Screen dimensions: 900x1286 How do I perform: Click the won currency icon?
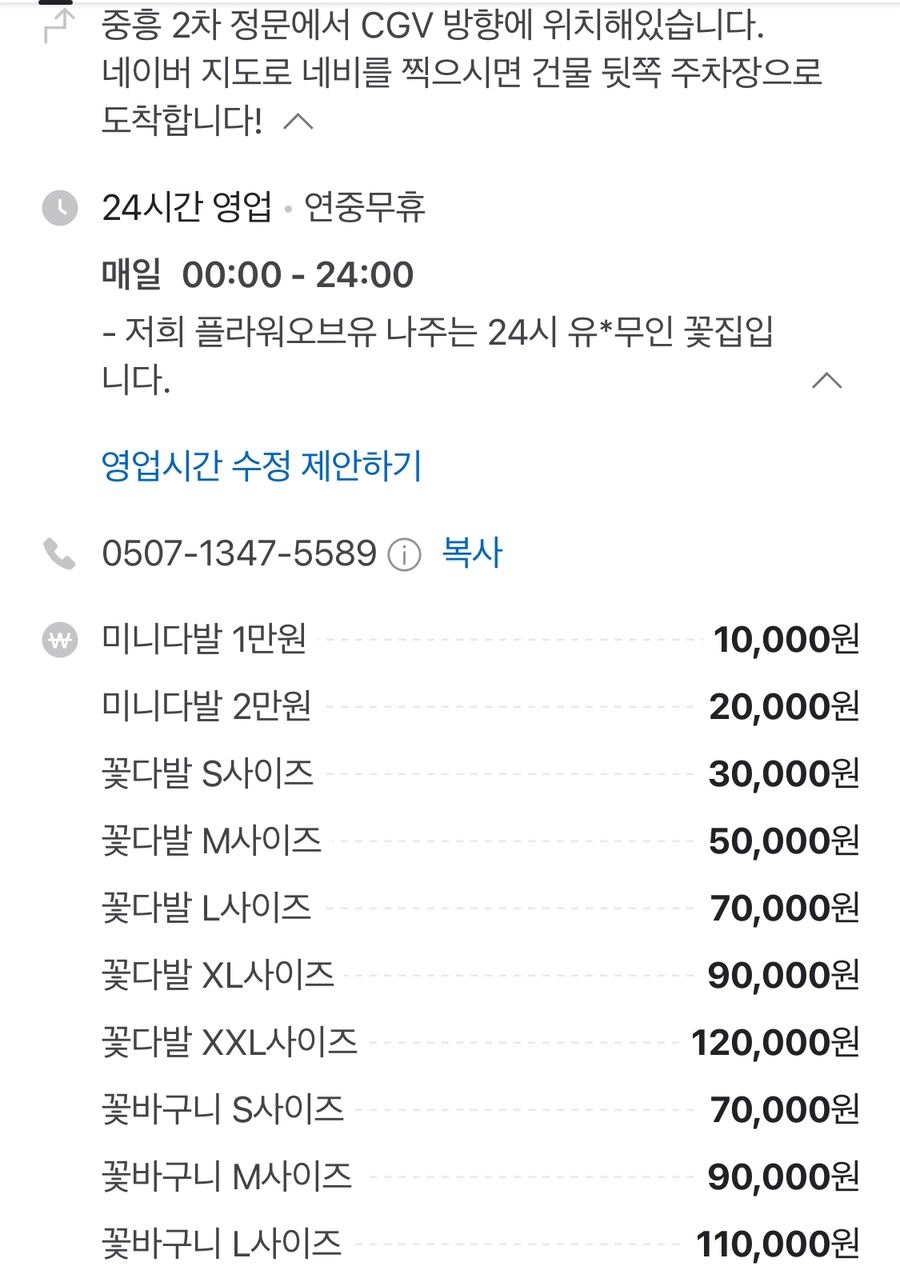[60, 640]
